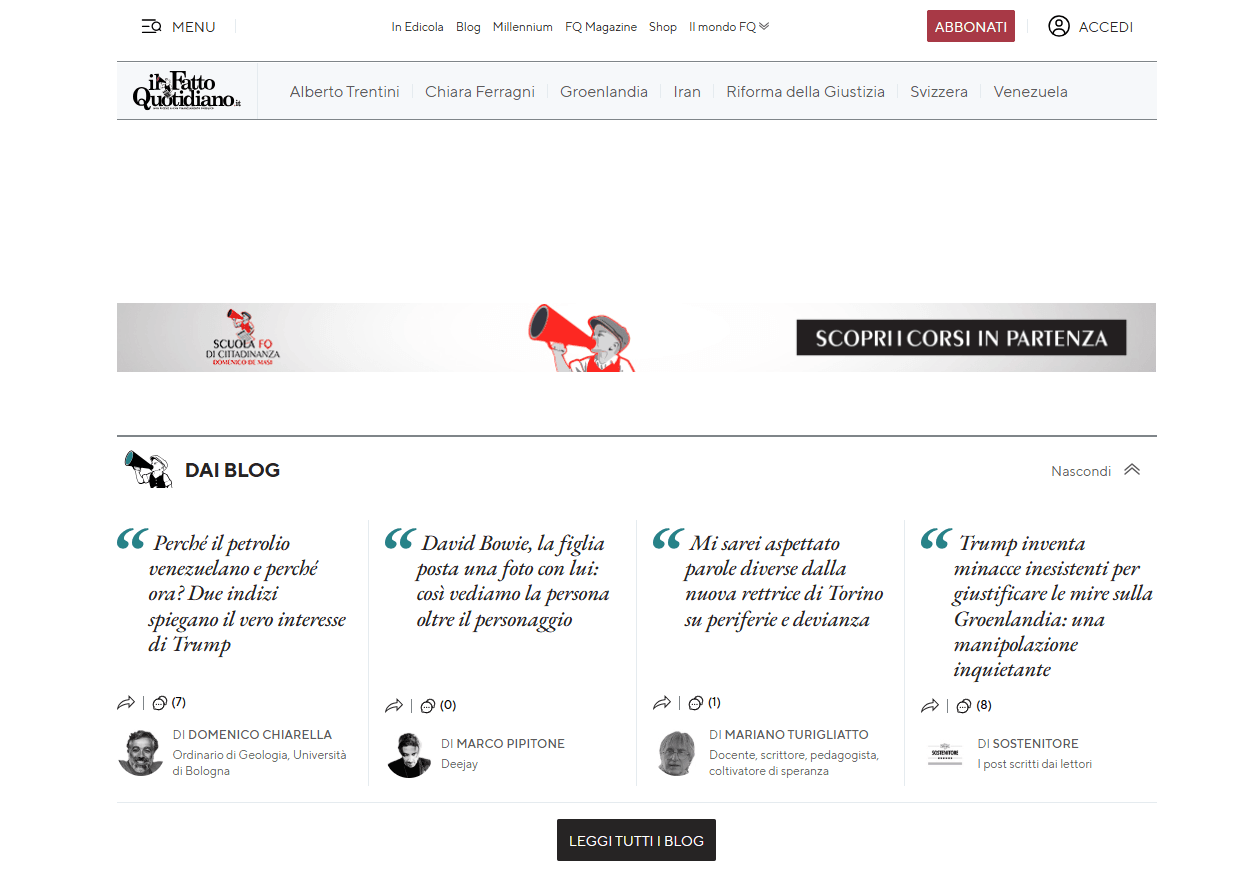The width and height of the screenshot is (1233, 886).
Task: Open the SOSTENITORE author page
Action: (x=1036, y=743)
